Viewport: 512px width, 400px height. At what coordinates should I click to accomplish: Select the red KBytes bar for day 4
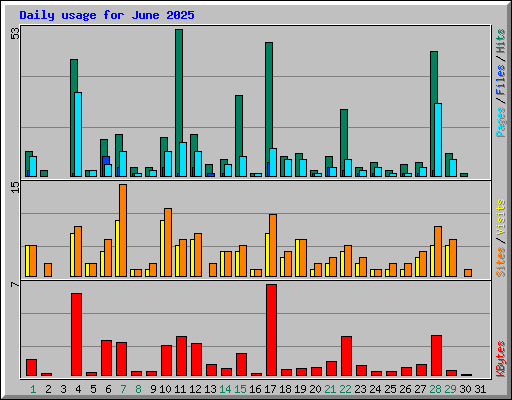(76, 335)
